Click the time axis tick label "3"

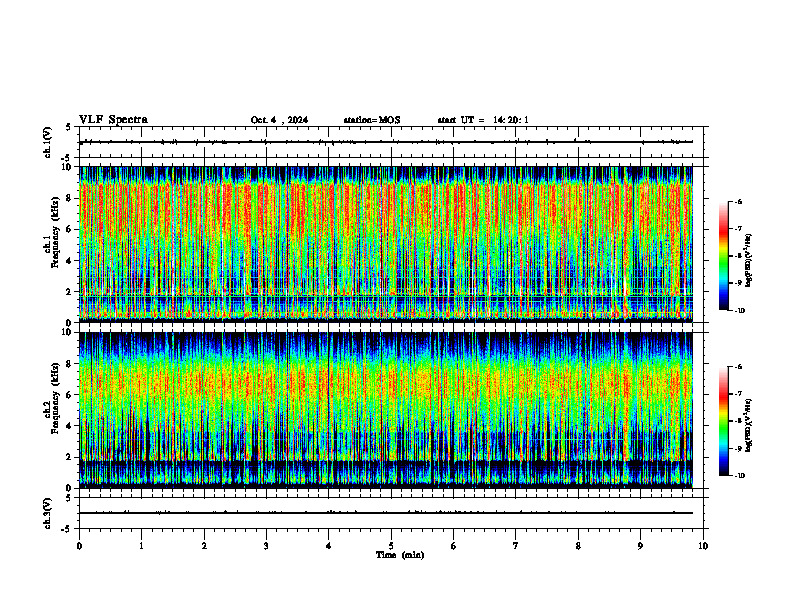tap(266, 546)
